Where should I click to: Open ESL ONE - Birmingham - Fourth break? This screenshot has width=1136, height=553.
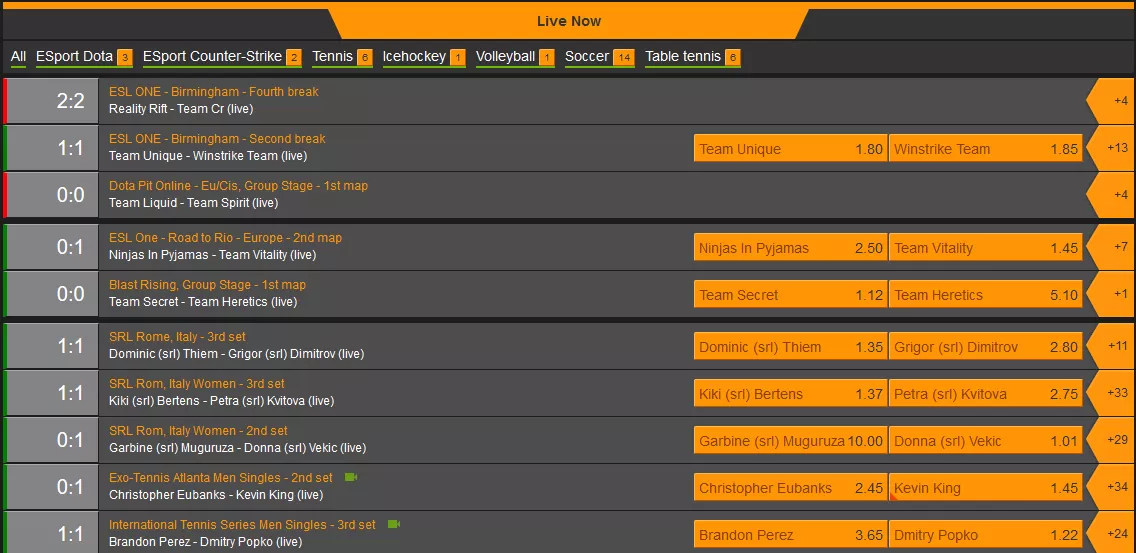click(214, 92)
